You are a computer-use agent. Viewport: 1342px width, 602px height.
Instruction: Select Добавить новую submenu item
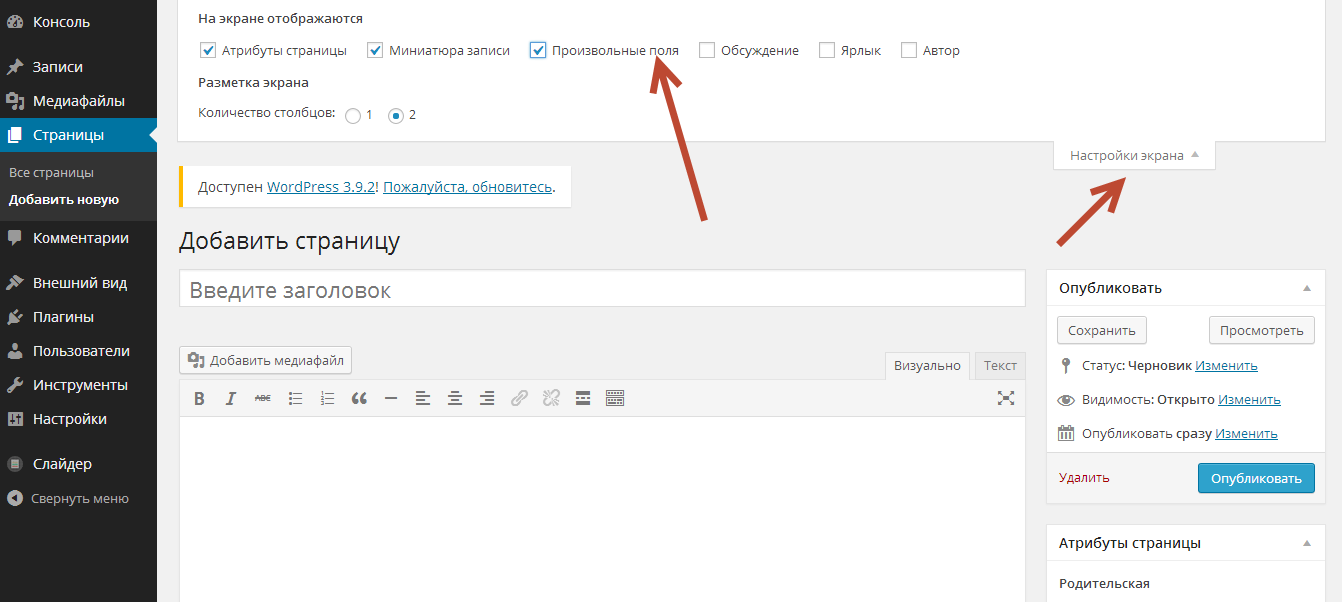click(x=64, y=199)
